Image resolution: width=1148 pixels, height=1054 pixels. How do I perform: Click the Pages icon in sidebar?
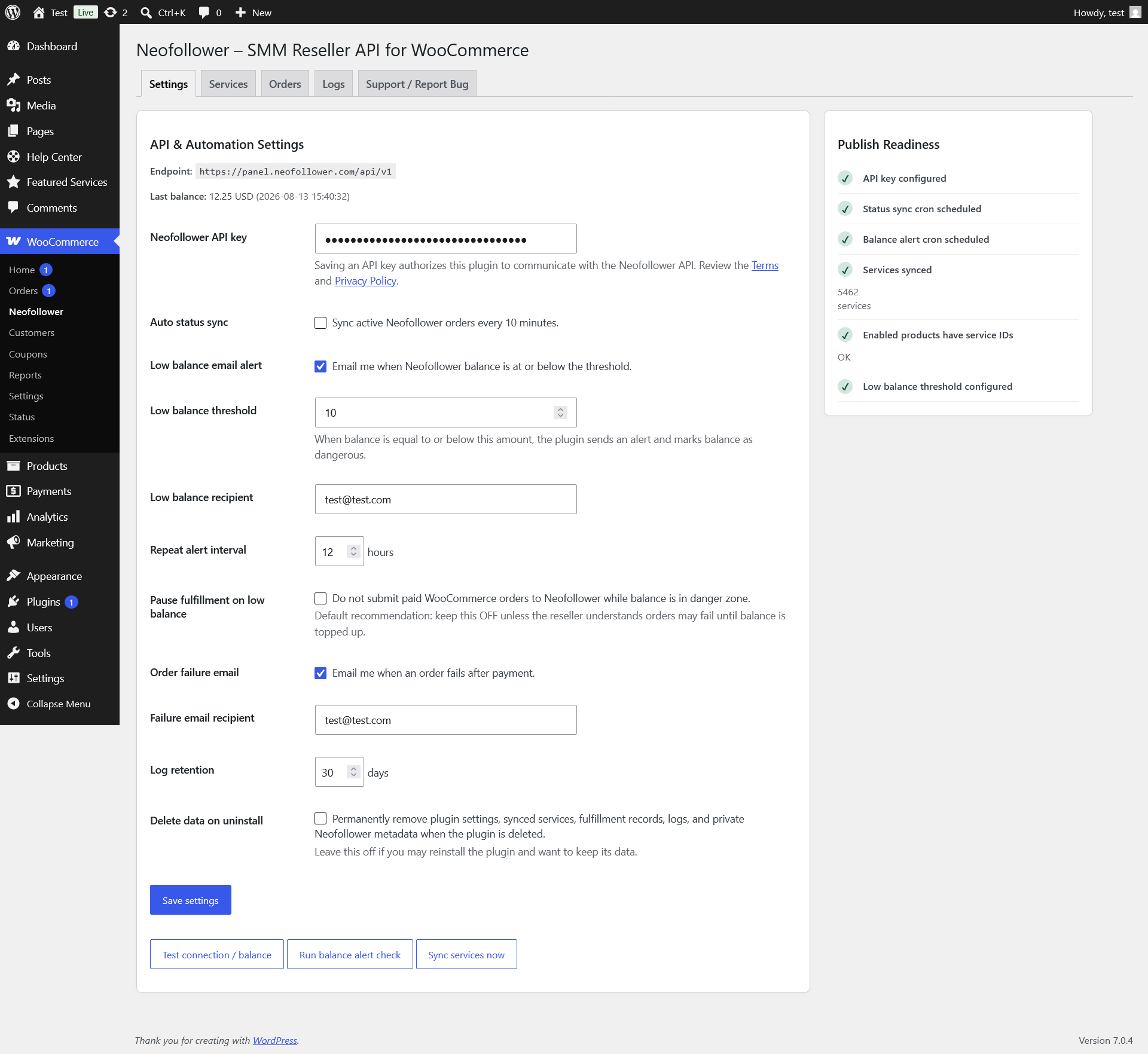pyautogui.click(x=13, y=131)
